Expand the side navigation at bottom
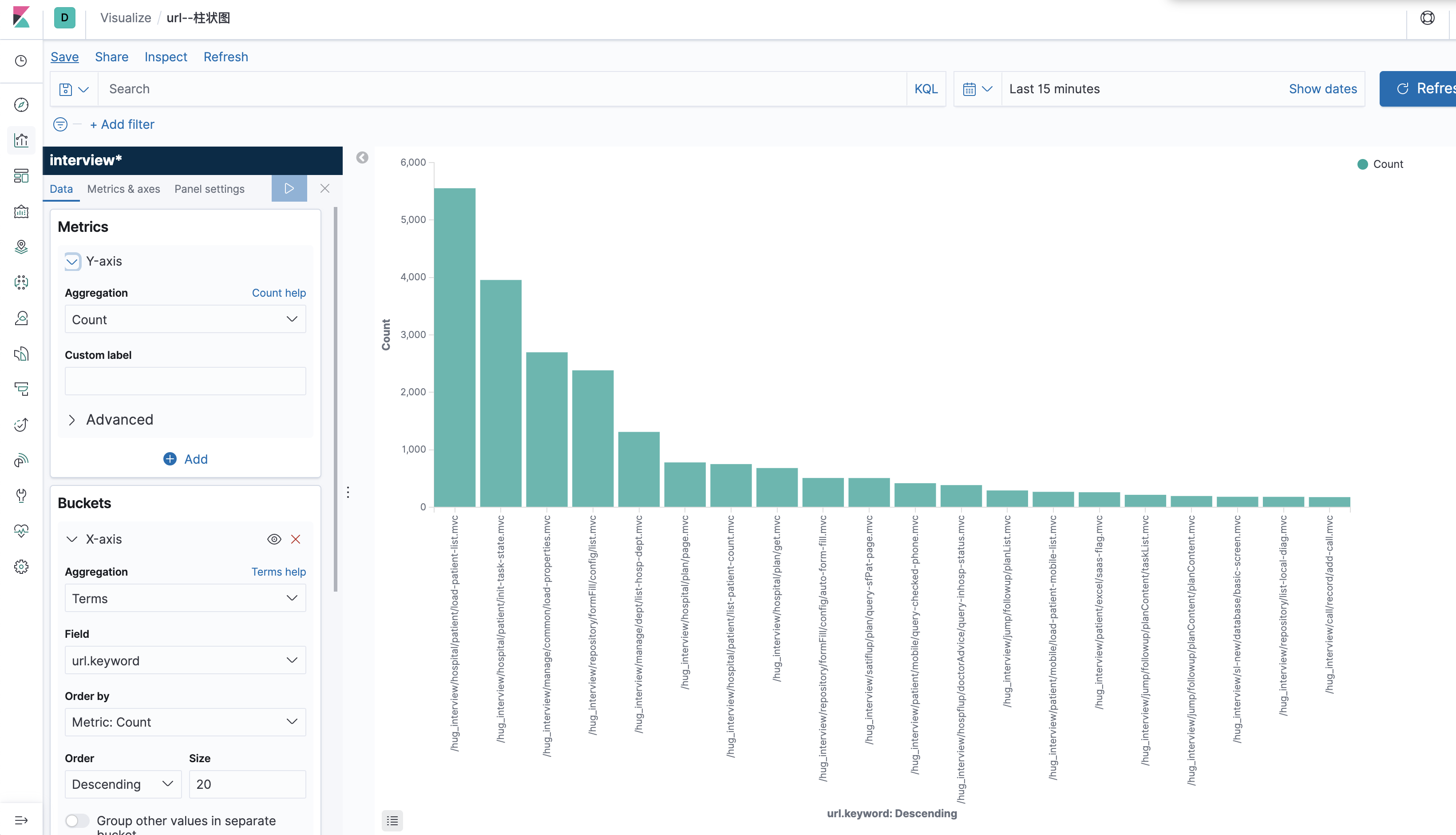1456x835 pixels. click(21, 821)
